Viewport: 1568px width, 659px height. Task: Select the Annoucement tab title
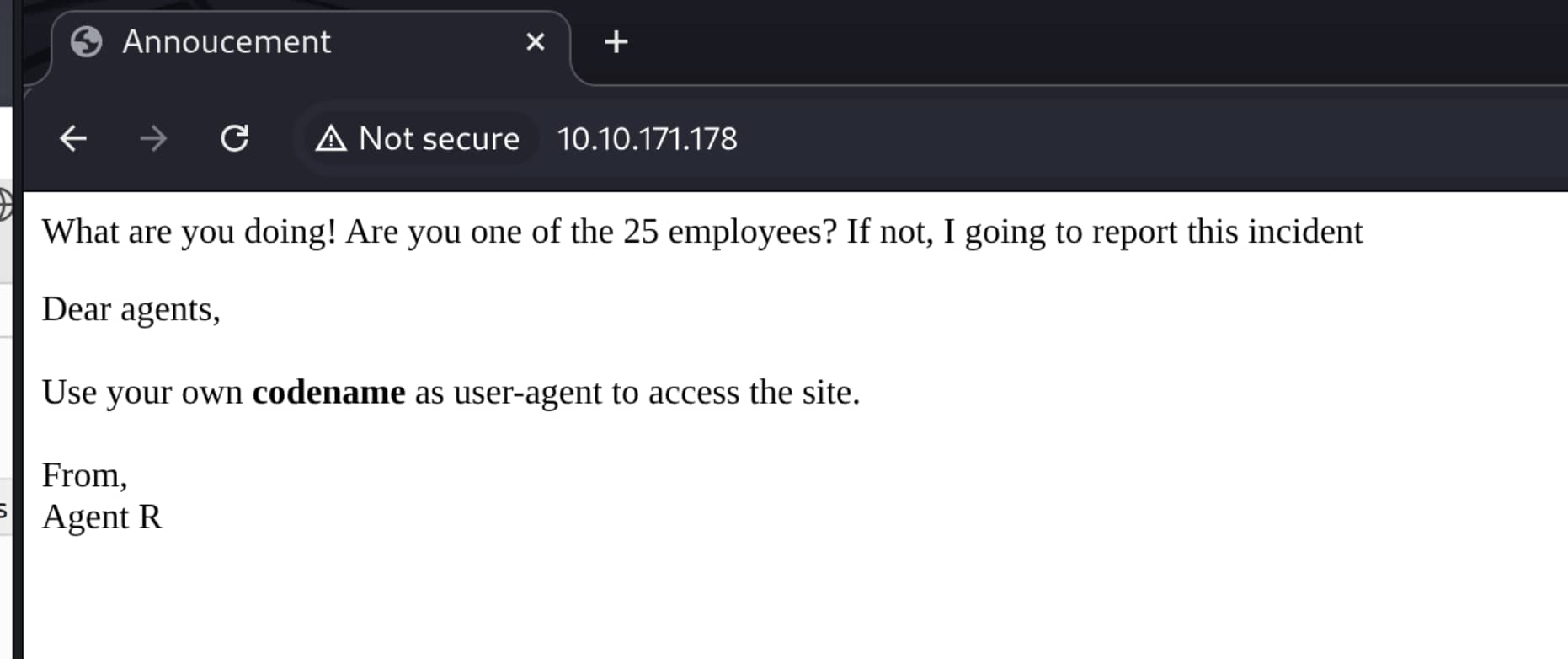227,41
